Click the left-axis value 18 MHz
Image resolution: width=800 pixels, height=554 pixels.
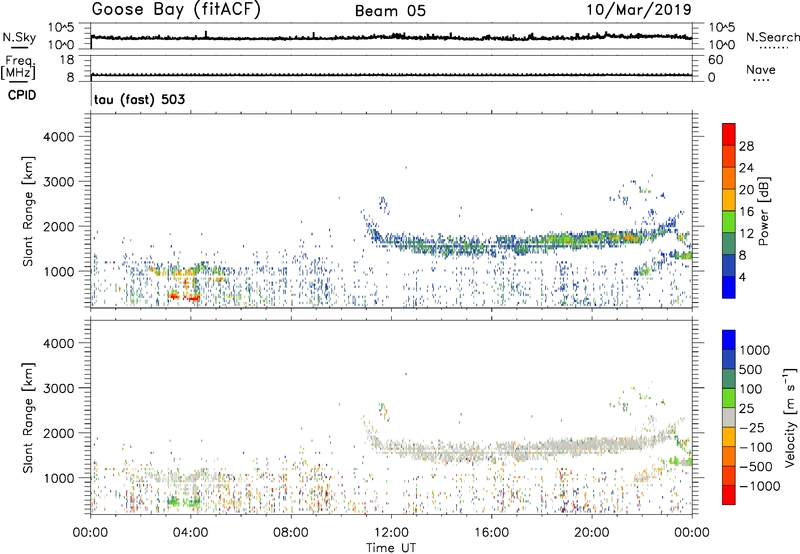tap(67, 60)
